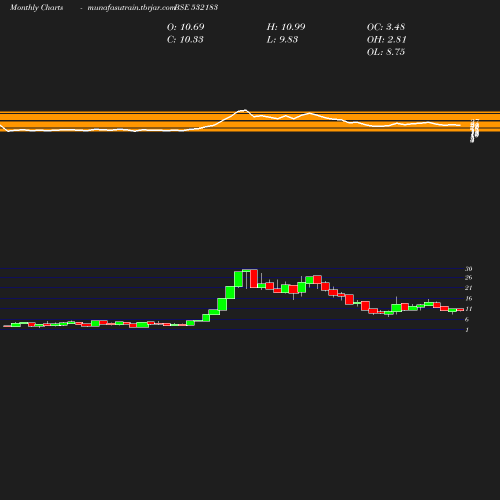The image size is (500, 500).
Task: Click the tallest red candle at the price peak
Action: click(x=254, y=278)
